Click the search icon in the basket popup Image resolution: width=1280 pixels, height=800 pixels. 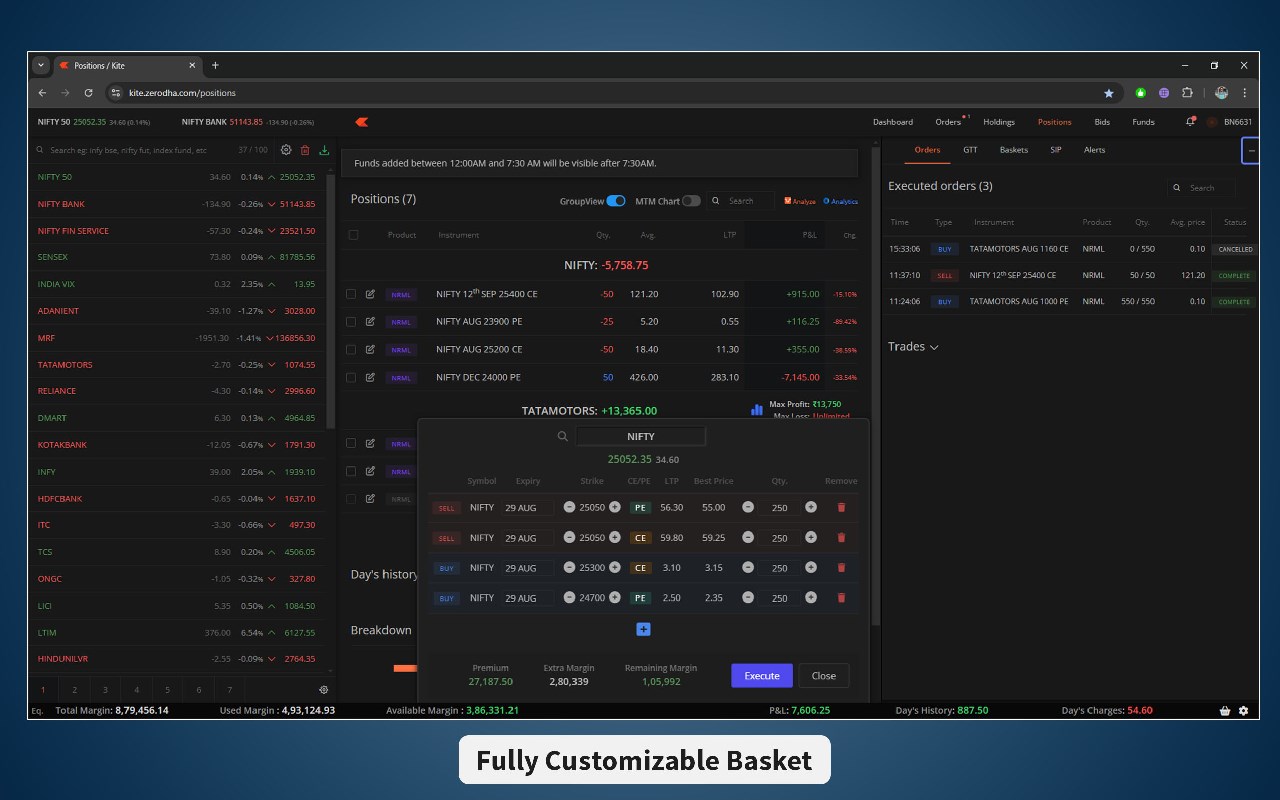coord(563,437)
